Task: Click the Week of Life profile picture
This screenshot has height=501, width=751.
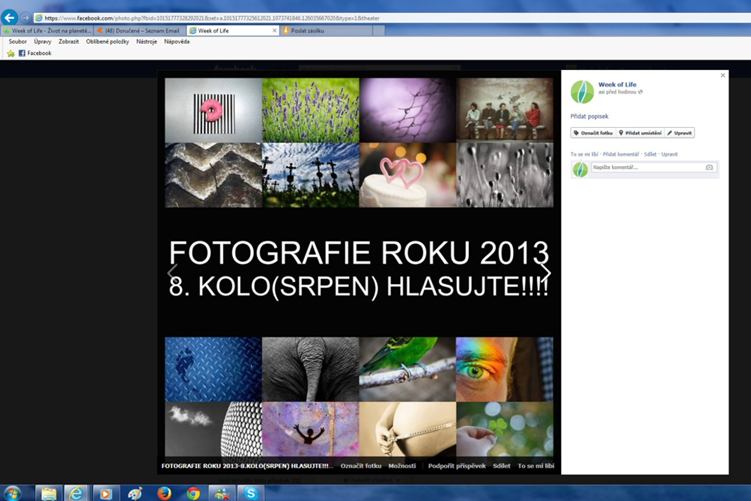Action: click(582, 91)
